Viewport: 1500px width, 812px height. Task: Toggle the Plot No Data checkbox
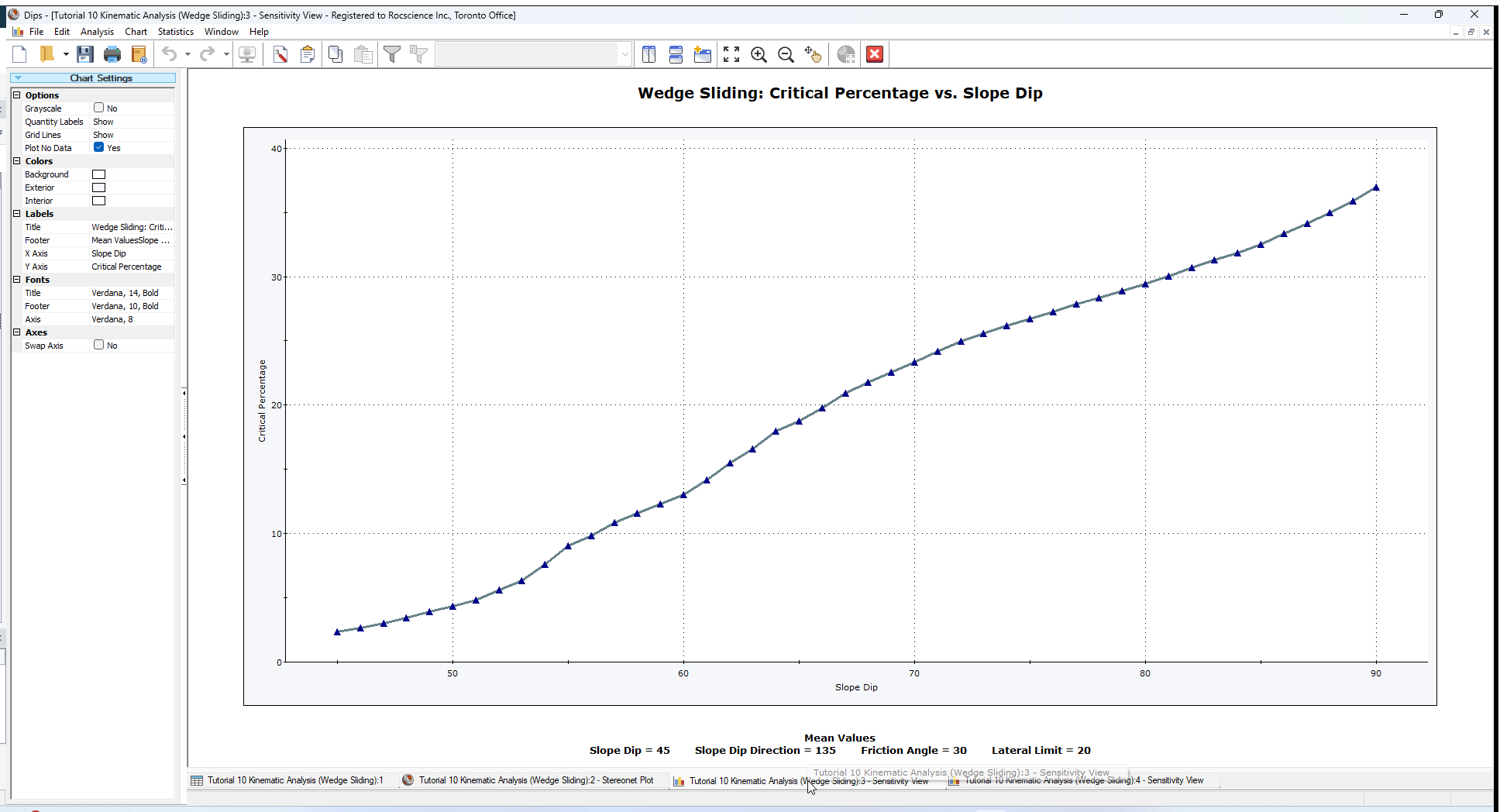pos(101,147)
